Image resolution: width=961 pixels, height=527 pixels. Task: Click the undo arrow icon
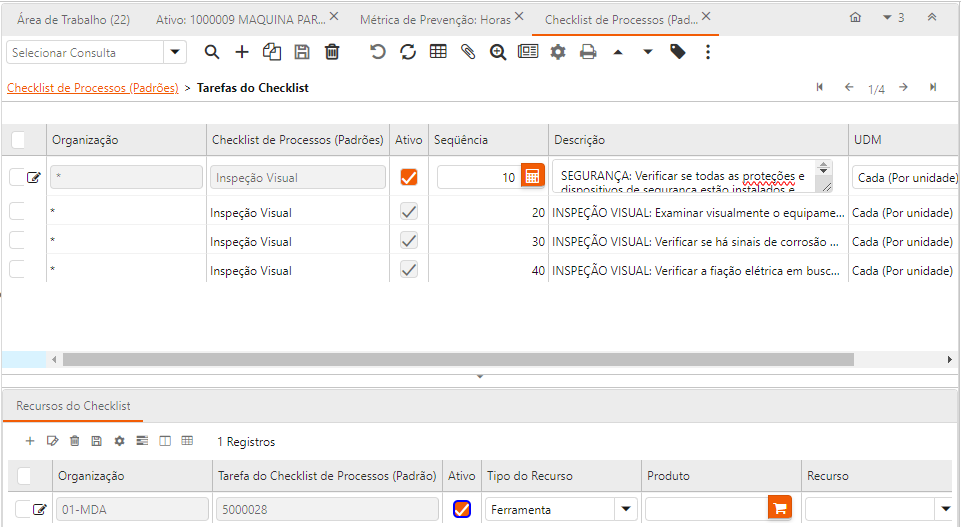coord(378,52)
